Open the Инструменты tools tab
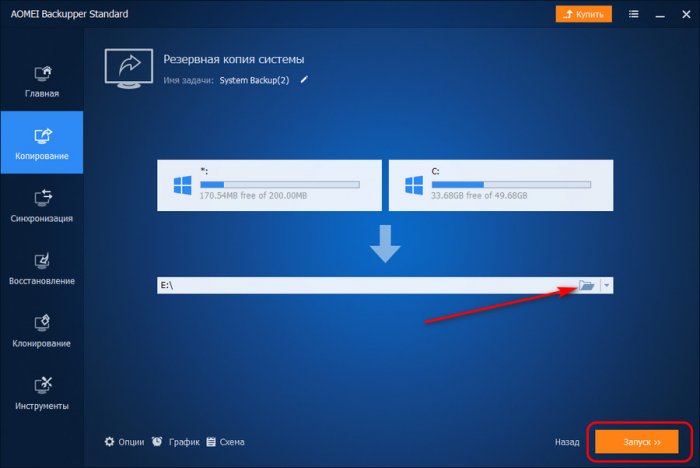This screenshot has height=468, width=700. click(42, 393)
